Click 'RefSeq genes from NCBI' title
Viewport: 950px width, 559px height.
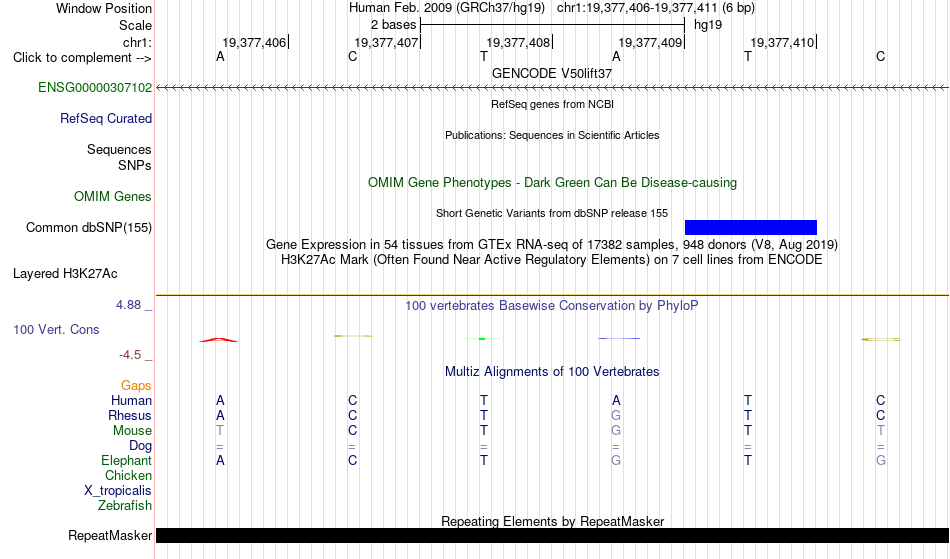pyautogui.click(x=553, y=104)
